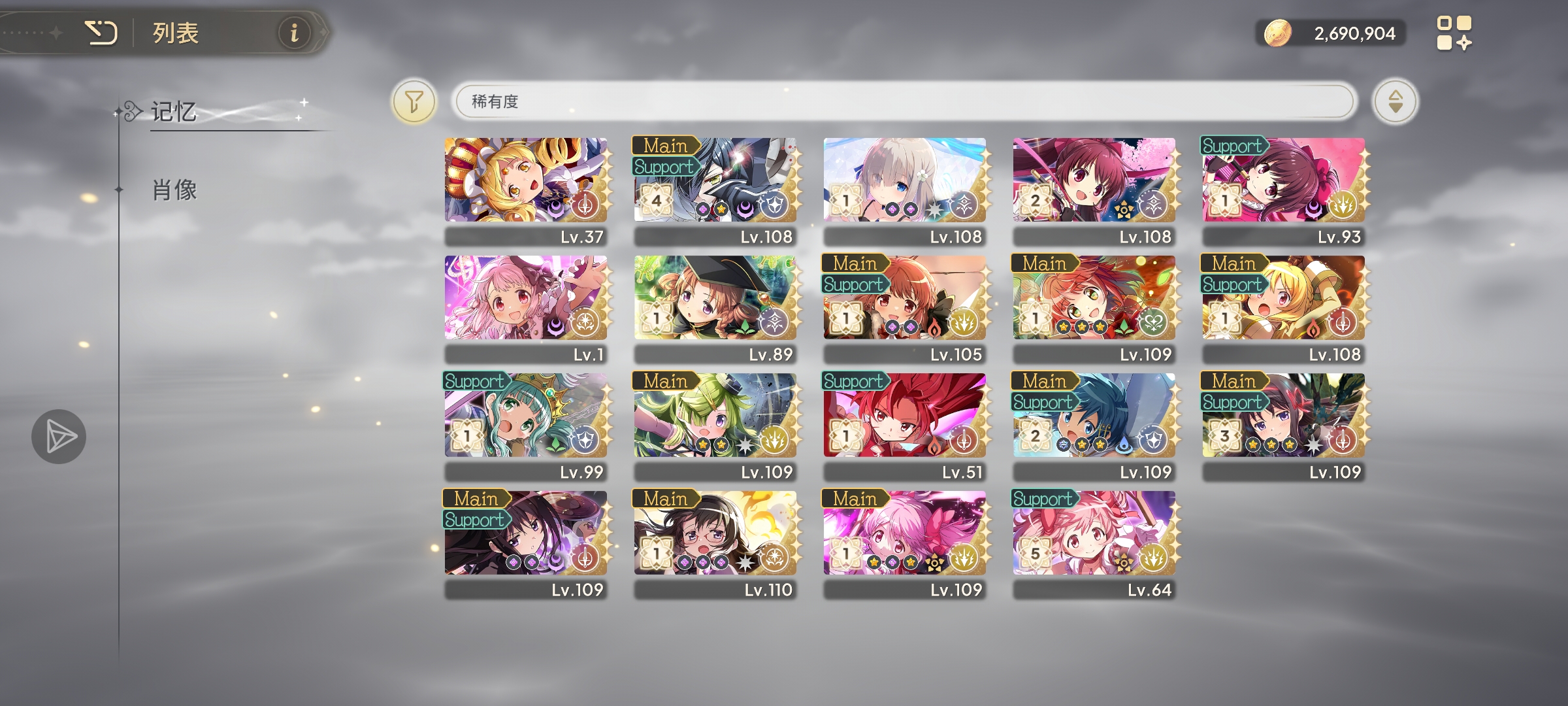Toggle the sort order arrows button
This screenshot has width=1568, height=706.
[1396, 102]
